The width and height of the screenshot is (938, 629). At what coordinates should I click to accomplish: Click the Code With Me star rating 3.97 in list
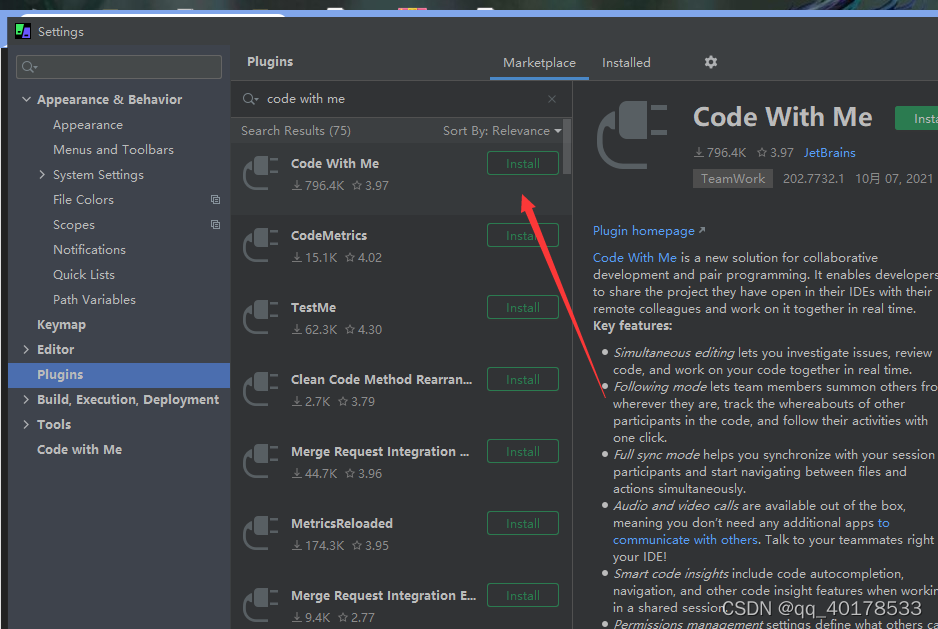point(370,186)
